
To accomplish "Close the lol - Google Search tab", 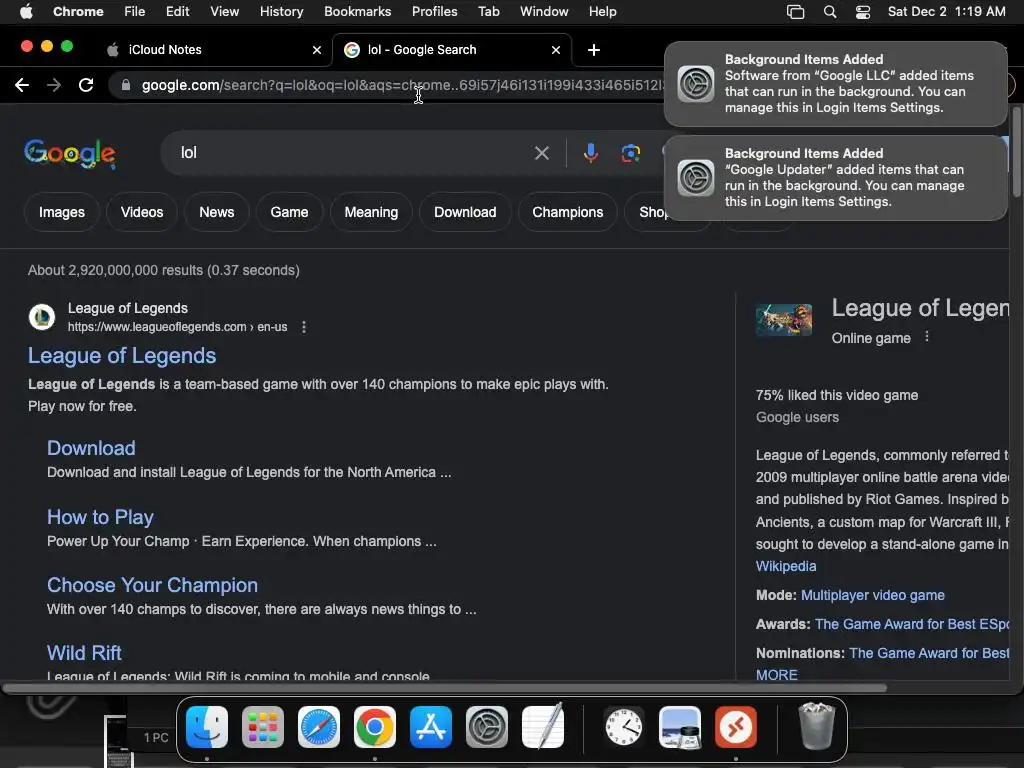I will (x=556, y=50).
